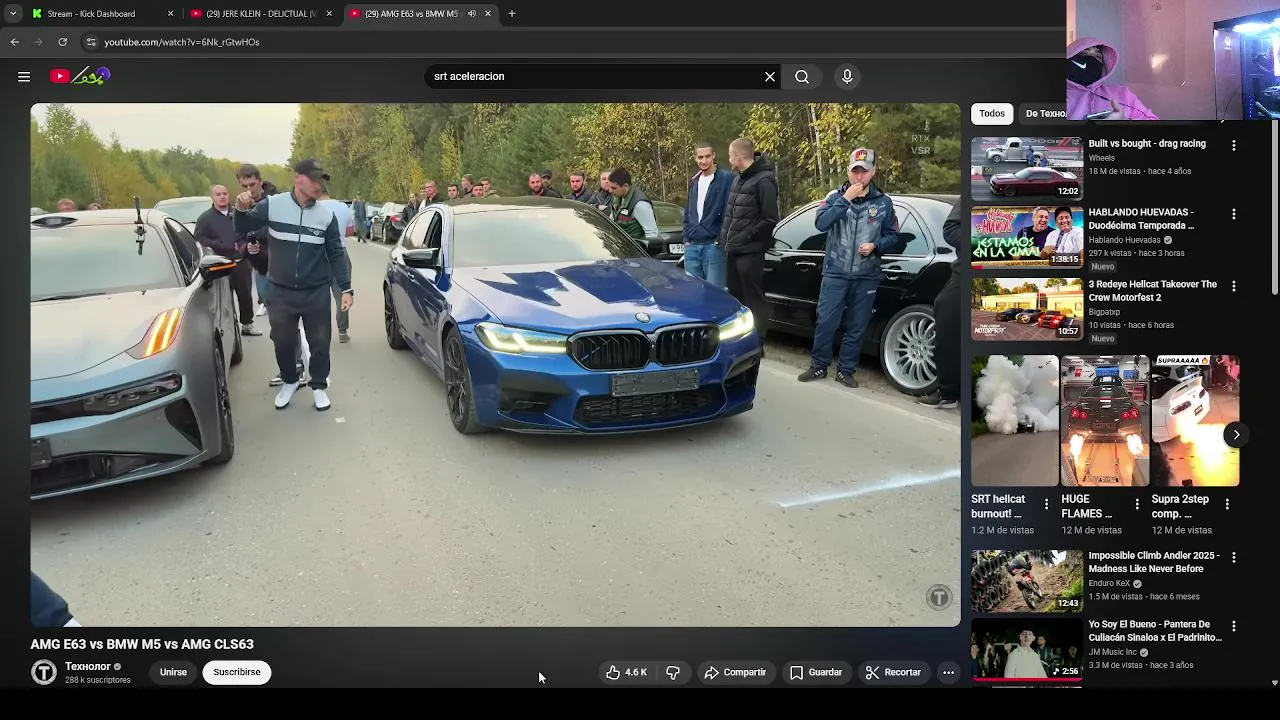Go to the YouTube home logo
This screenshot has width=1280, height=720.
[x=80, y=76]
